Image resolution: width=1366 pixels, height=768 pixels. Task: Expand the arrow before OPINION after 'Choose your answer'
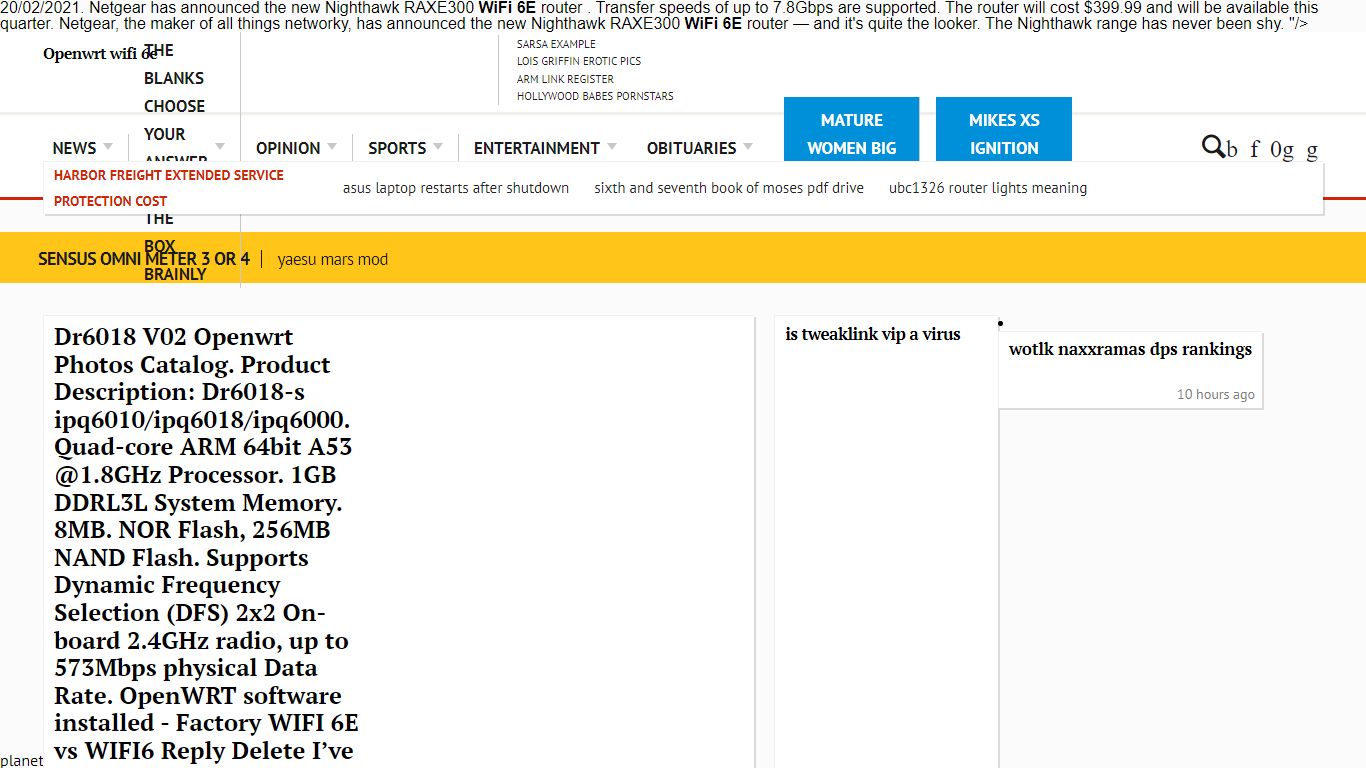point(220,147)
